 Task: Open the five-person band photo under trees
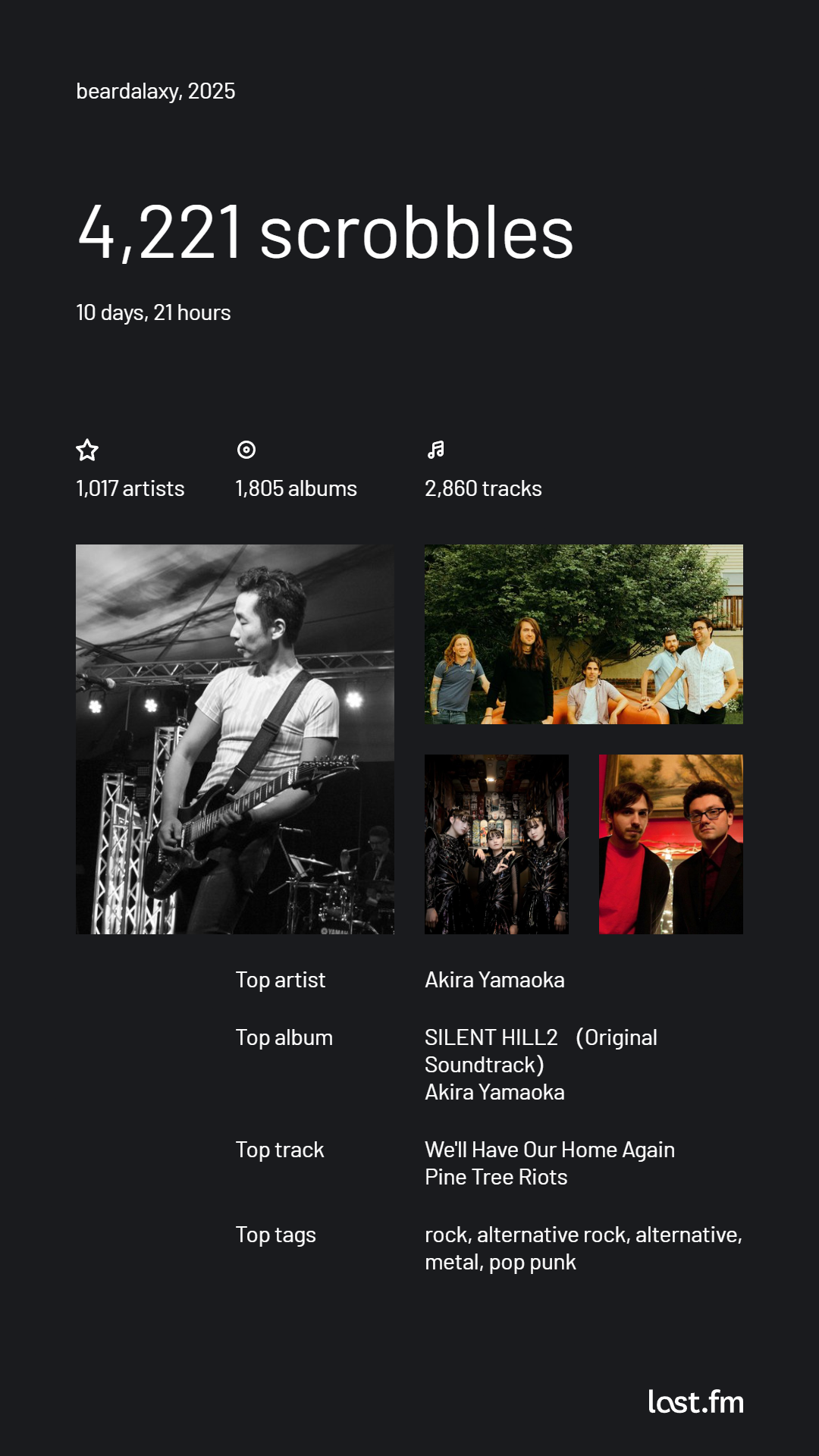click(x=584, y=634)
